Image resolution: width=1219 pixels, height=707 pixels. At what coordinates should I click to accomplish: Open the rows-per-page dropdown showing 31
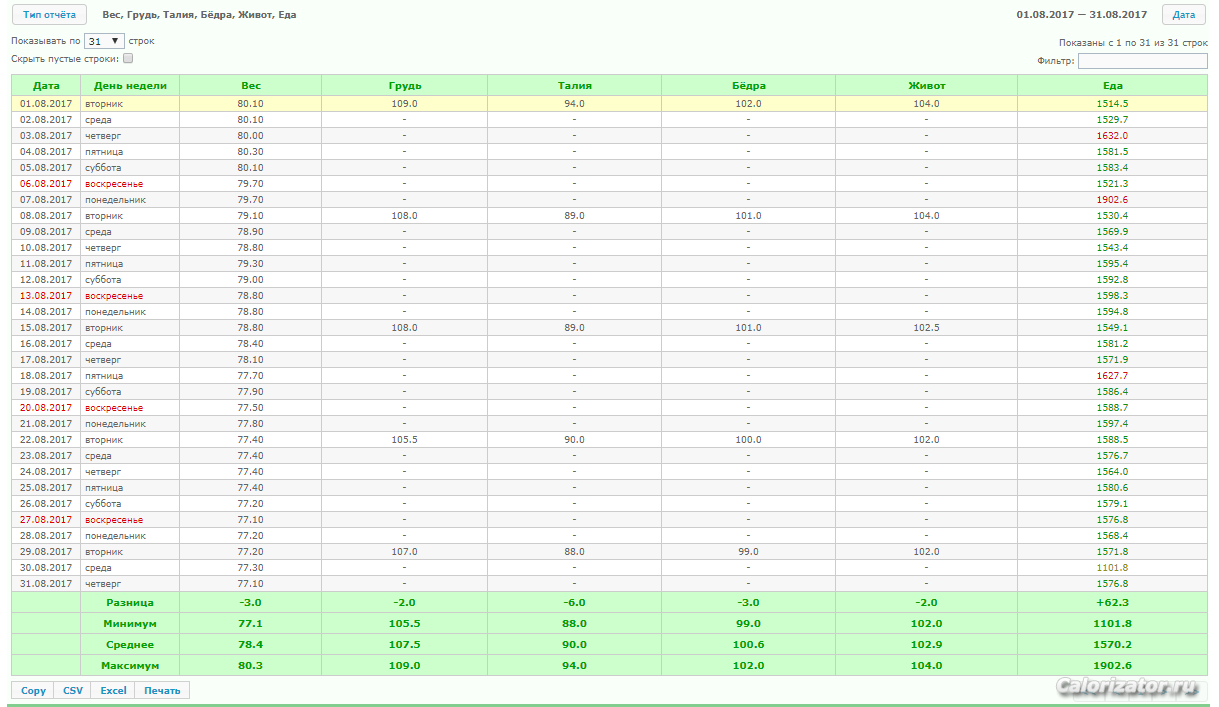[x=104, y=41]
